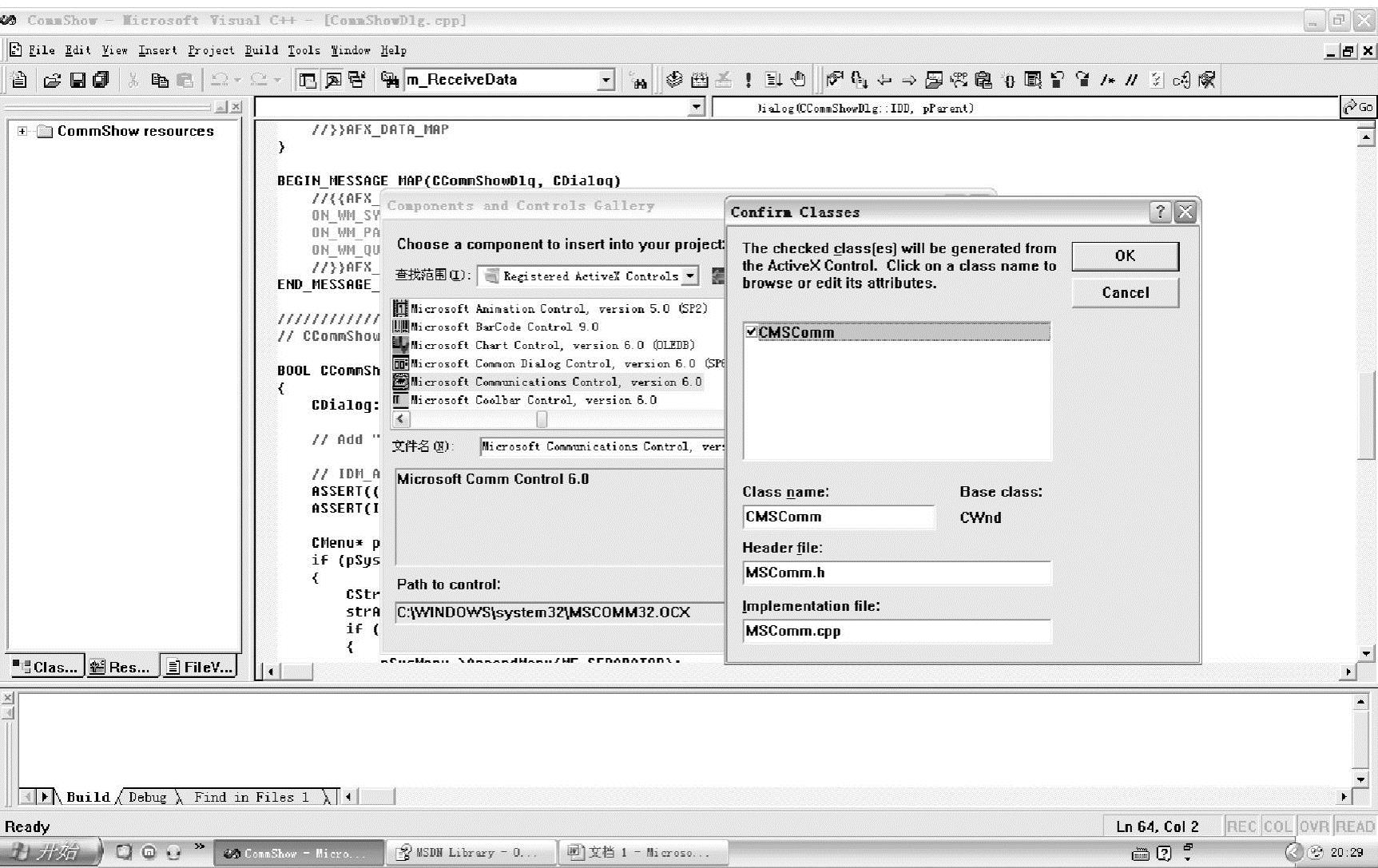This screenshot has height=868, width=1378.
Task: Click the Copy toolbar icon
Action: pos(160,80)
